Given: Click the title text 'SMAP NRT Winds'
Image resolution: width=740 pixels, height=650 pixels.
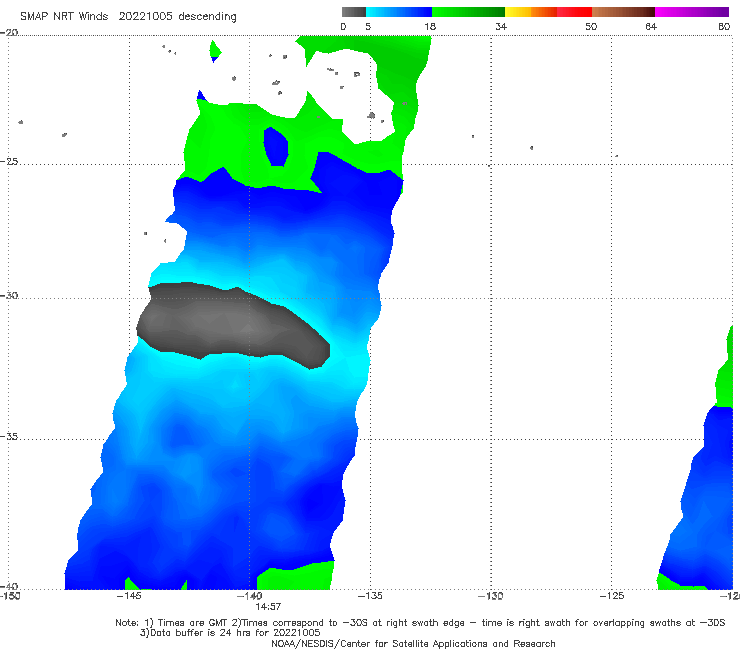Looking at the screenshot, I should click(64, 17).
